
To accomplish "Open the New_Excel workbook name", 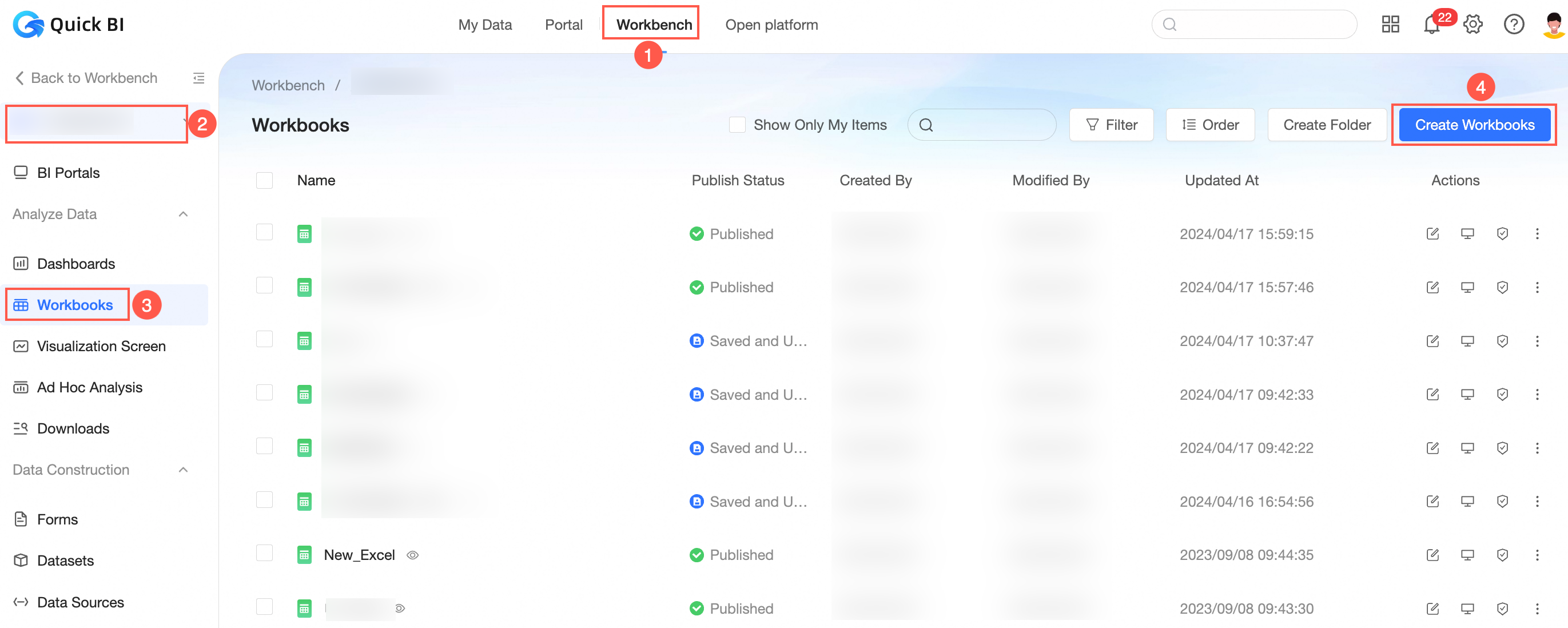I will [359, 555].
